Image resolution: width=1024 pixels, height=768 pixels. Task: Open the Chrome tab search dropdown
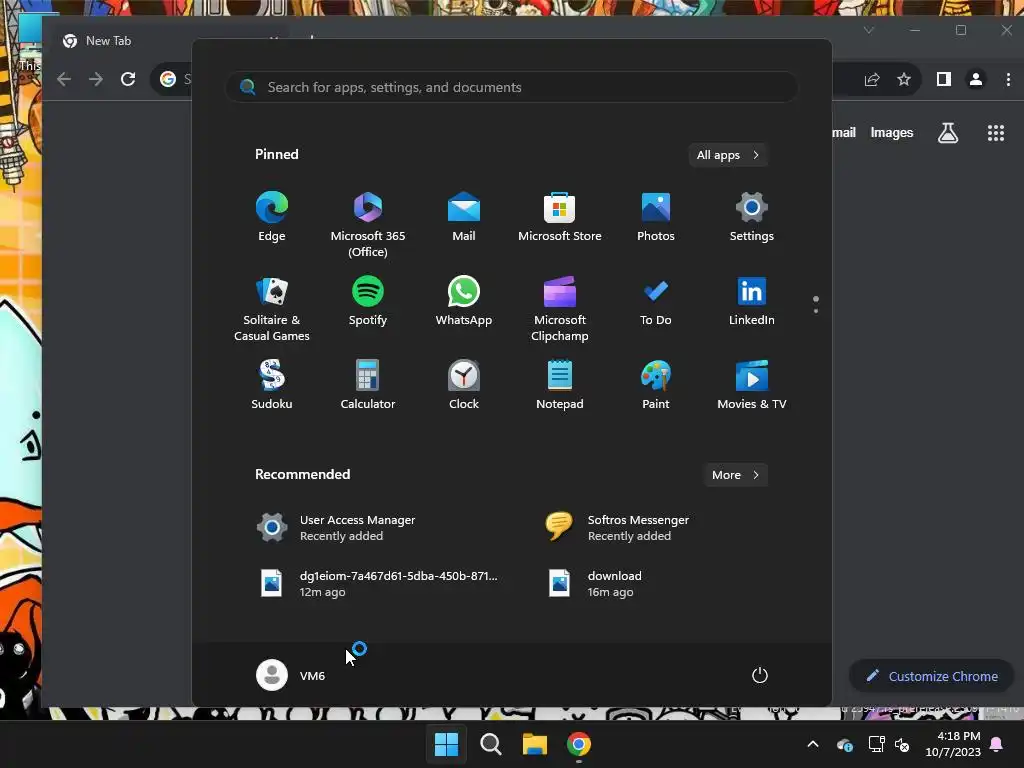869,30
